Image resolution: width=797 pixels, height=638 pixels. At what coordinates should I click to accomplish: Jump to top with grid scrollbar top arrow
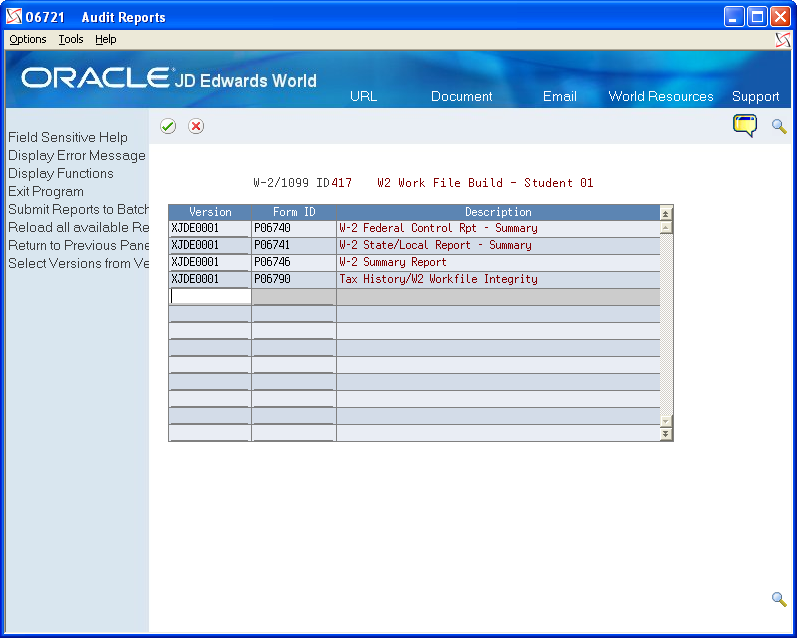coord(665,214)
